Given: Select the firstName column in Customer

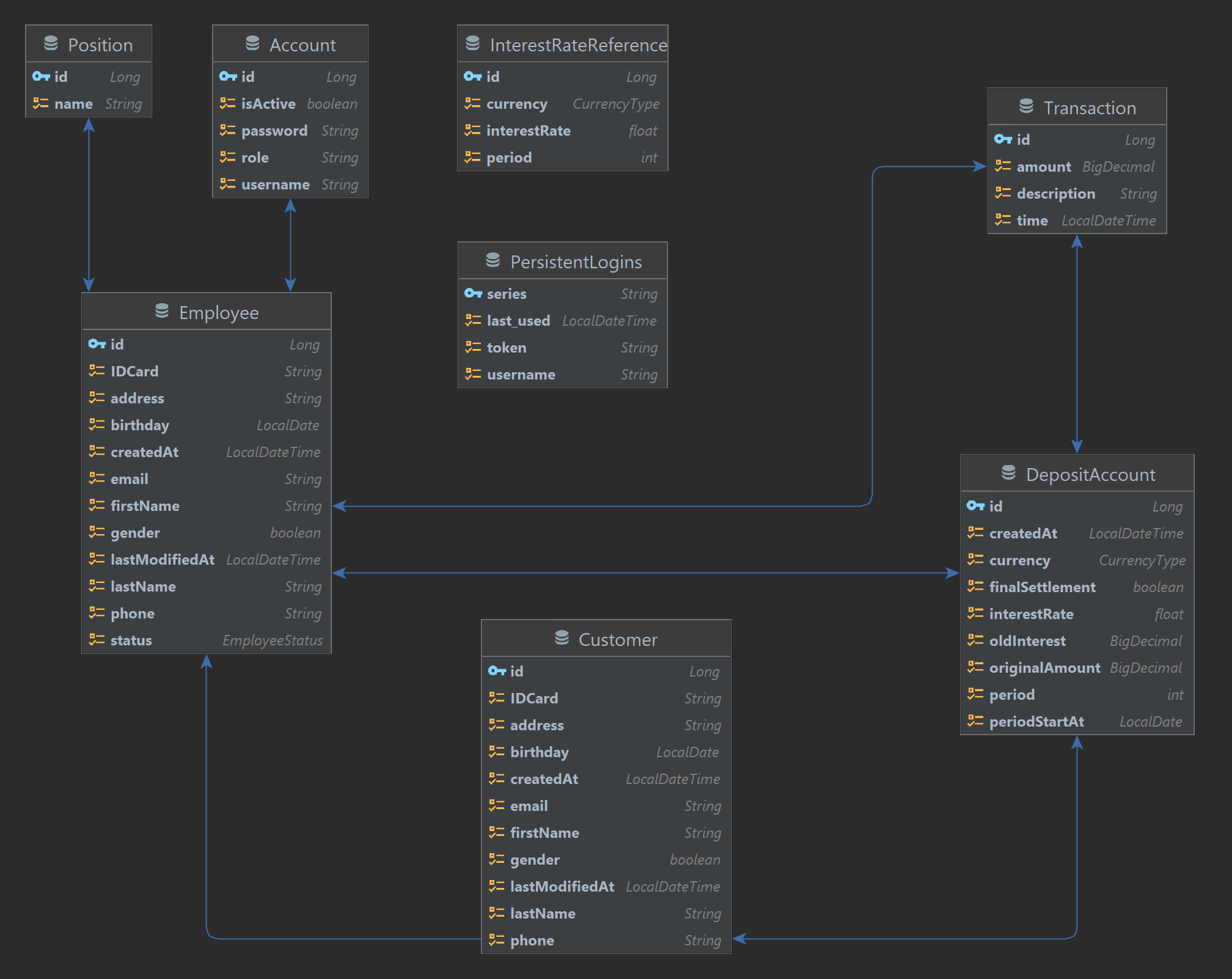Looking at the screenshot, I should (606, 832).
